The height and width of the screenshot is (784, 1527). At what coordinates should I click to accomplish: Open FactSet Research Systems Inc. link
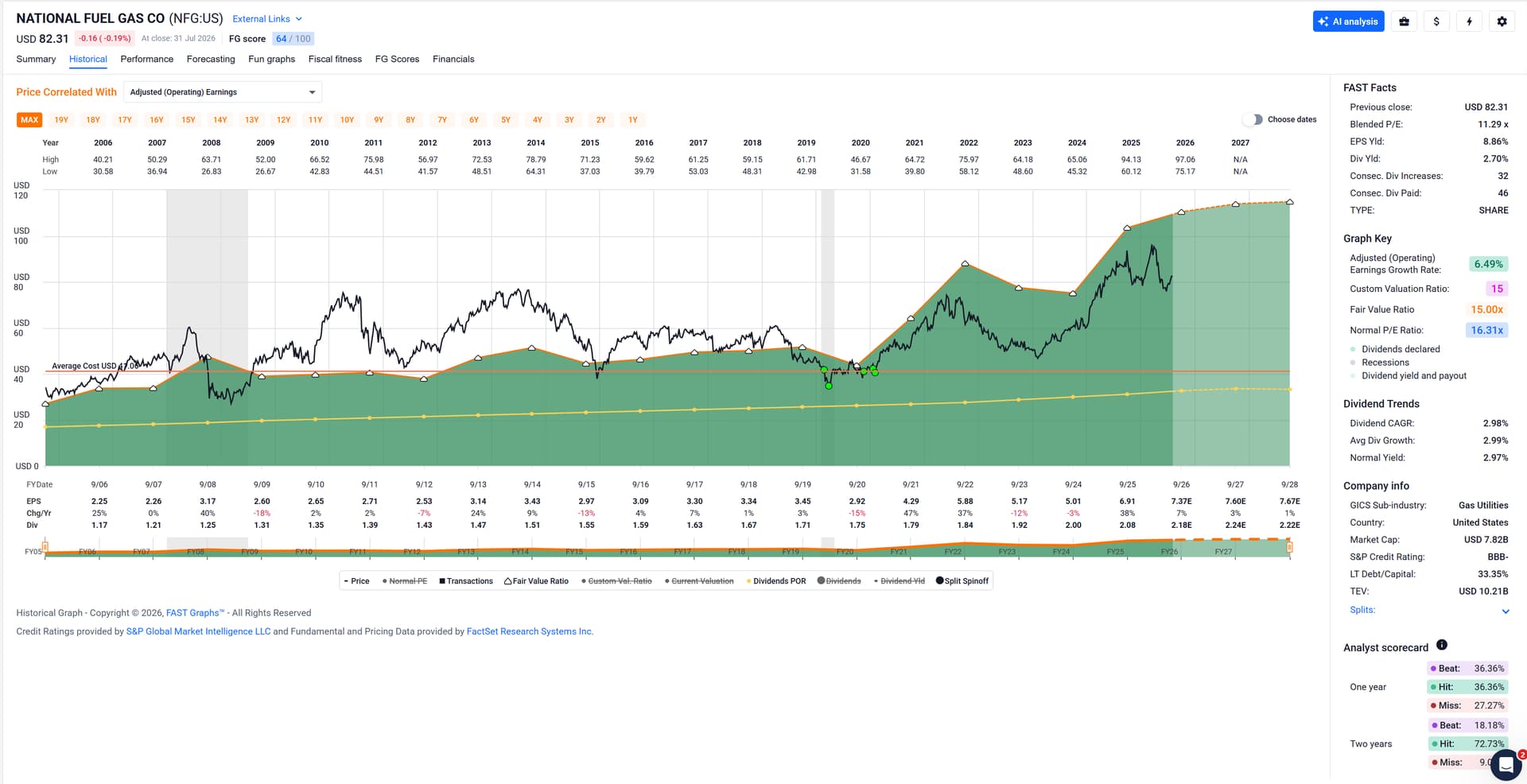(530, 631)
